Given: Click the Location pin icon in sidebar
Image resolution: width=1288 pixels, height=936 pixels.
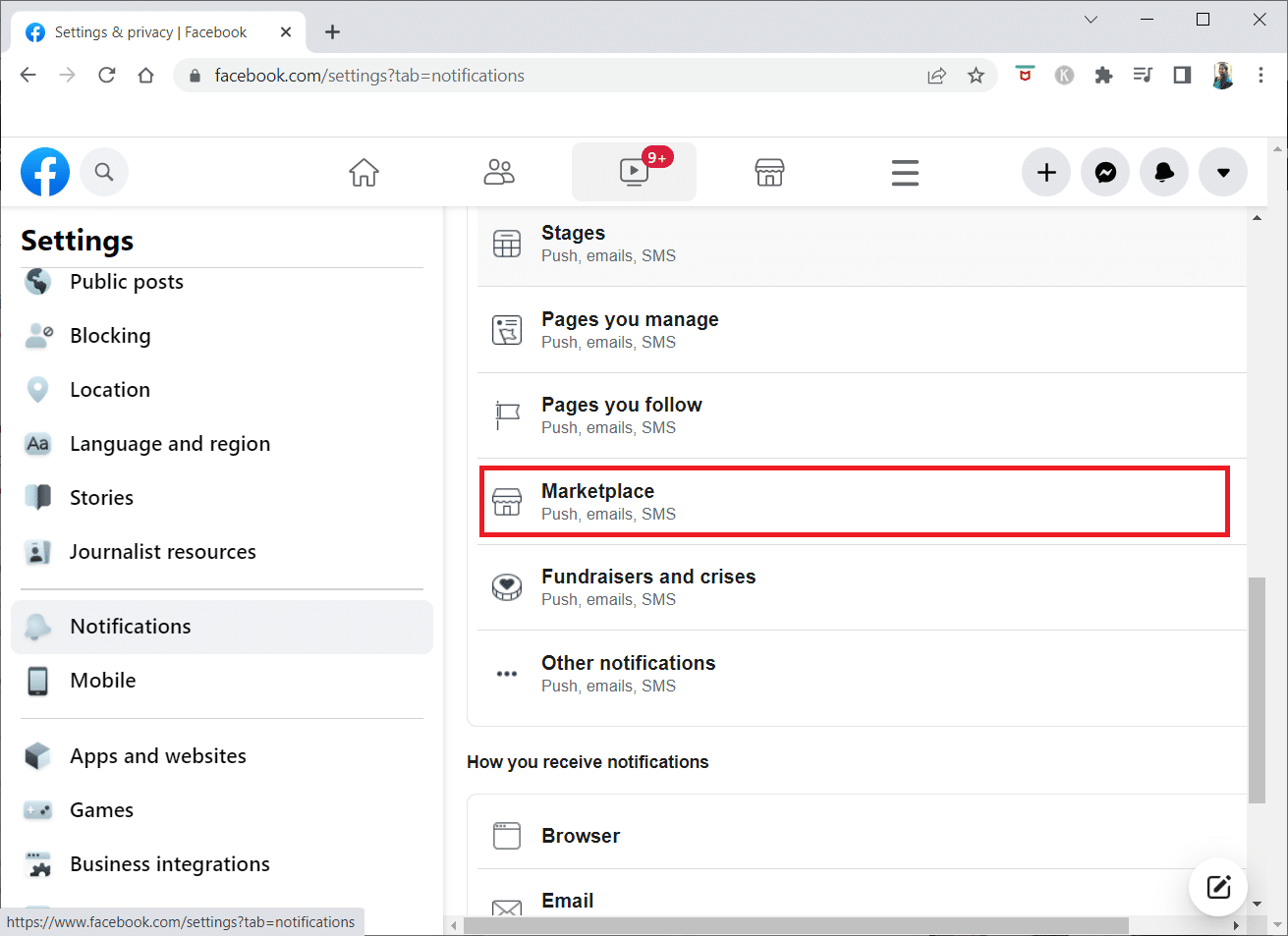Looking at the screenshot, I should click(38, 390).
